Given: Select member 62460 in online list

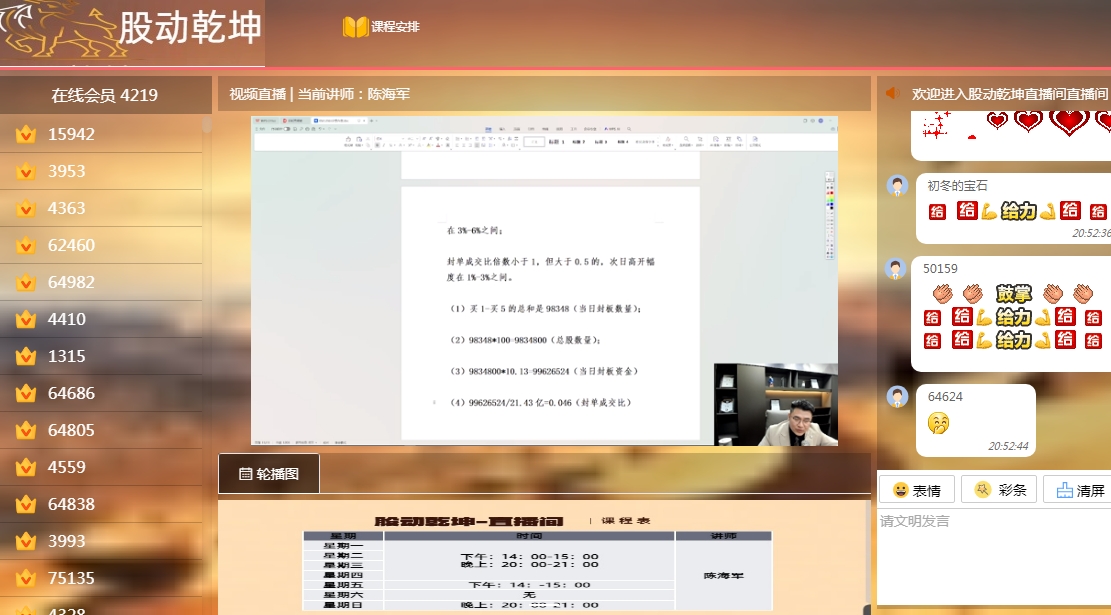Looking at the screenshot, I should click(x=101, y=244).
